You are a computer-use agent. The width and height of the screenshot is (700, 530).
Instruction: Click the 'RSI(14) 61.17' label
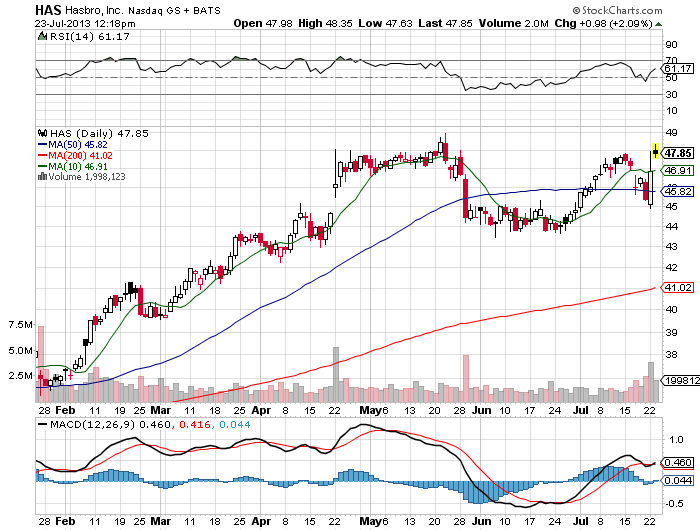point(89,37)
